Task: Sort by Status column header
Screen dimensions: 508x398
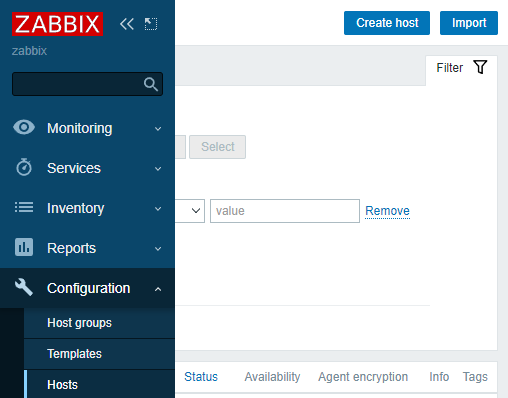Action: [201, 377]
